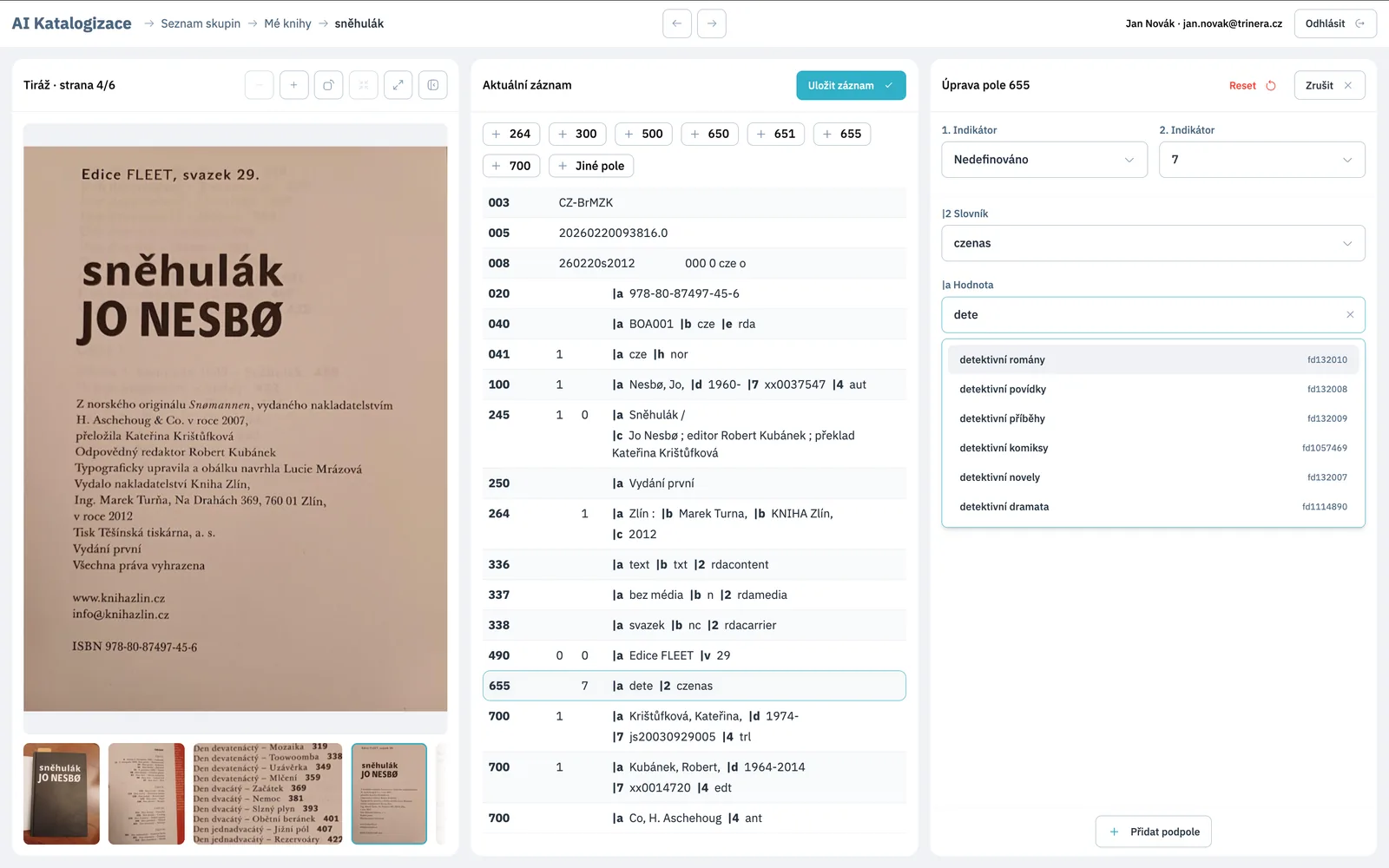The width and height of the screenshot is (1389, 868).
Task: Select the 245 row 'Sněhulák /'
Action: click(694, 434)
